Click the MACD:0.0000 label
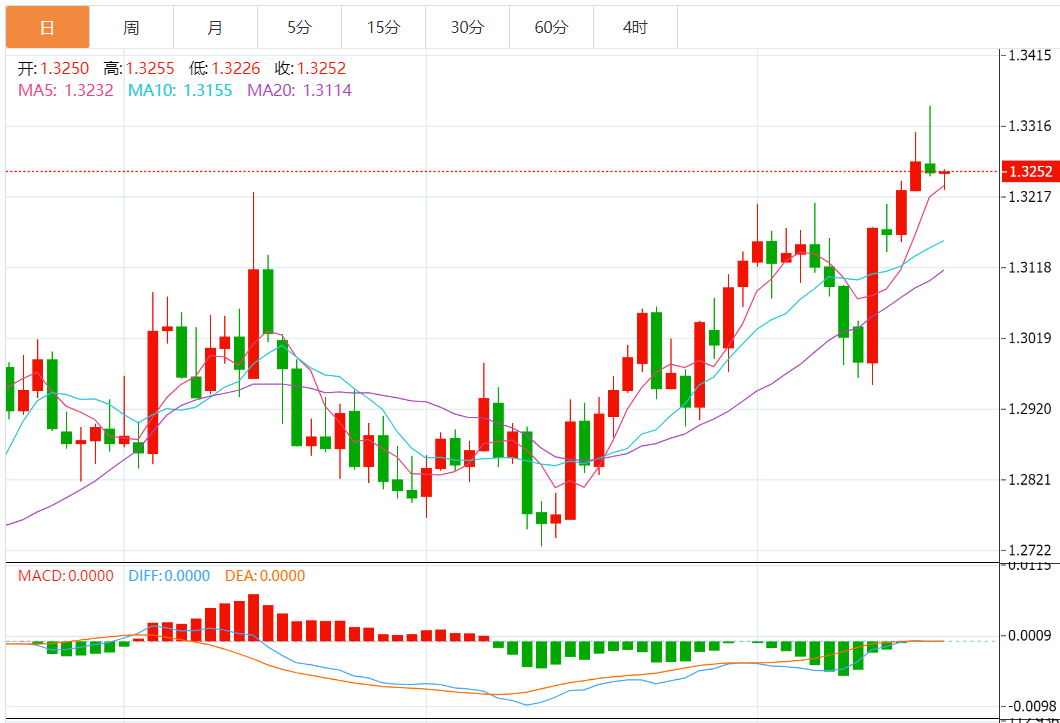1060x723 pixels. tap(66, 576)
